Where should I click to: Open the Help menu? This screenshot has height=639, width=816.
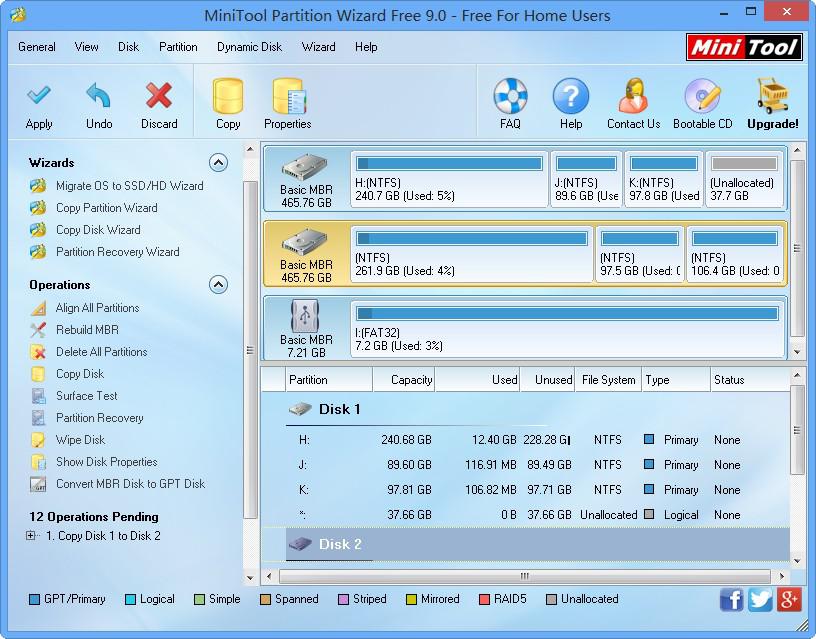(x=366, y=47)
